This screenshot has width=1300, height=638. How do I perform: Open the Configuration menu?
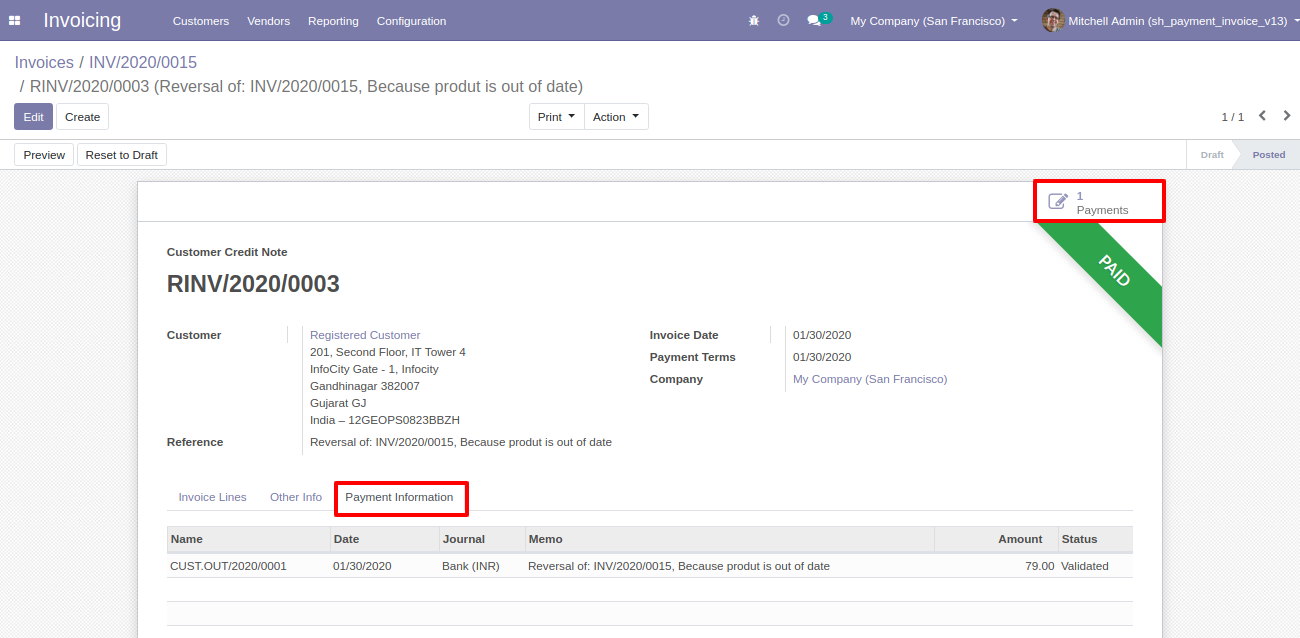click(412, 21)
